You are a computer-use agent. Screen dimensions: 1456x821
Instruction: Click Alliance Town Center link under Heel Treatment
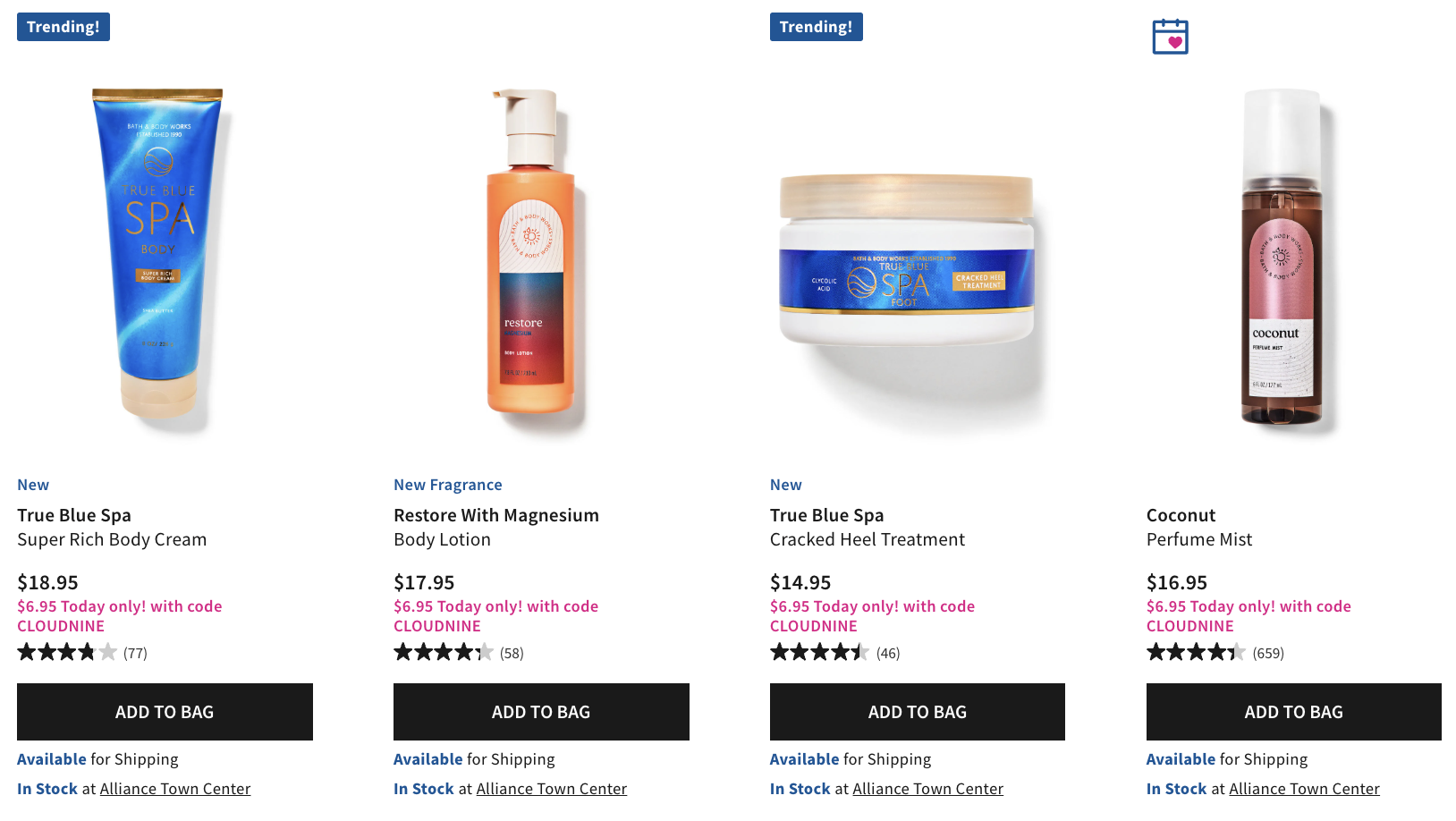(927, 789)
